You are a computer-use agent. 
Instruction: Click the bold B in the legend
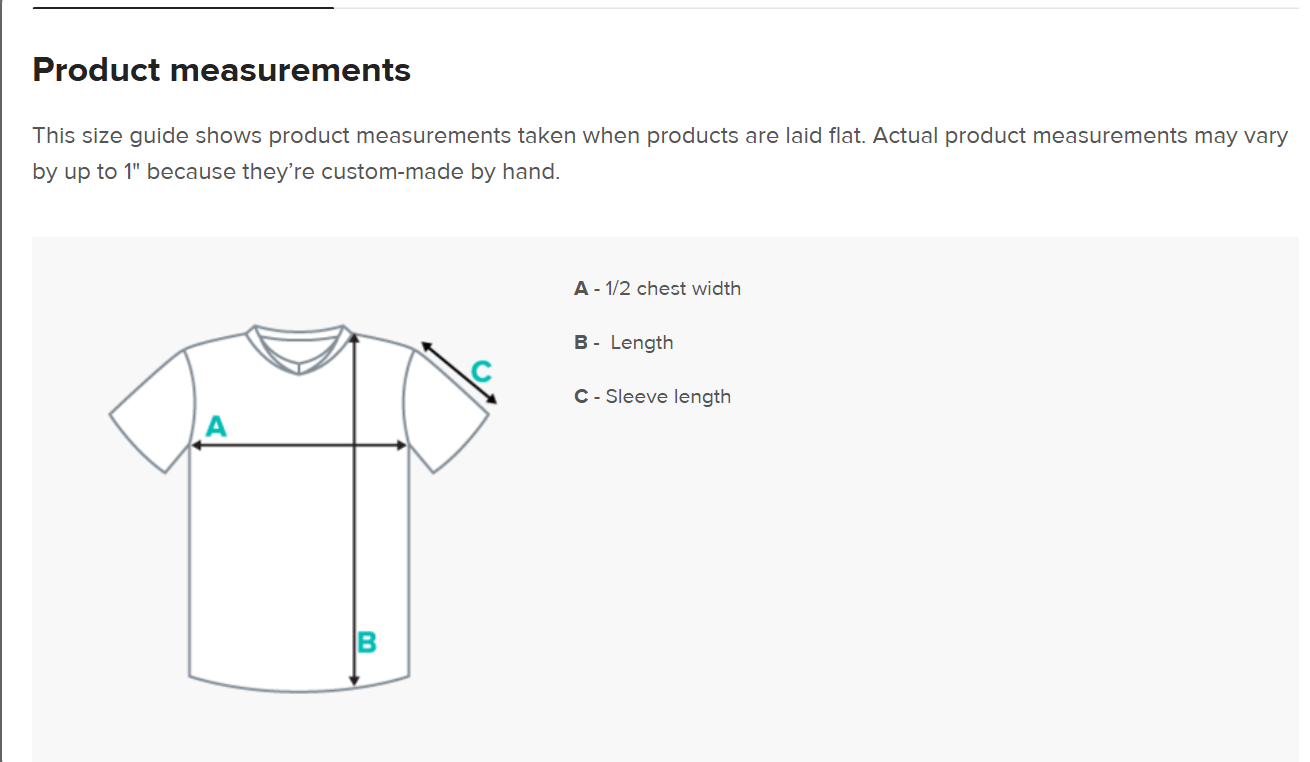(581, 343)
